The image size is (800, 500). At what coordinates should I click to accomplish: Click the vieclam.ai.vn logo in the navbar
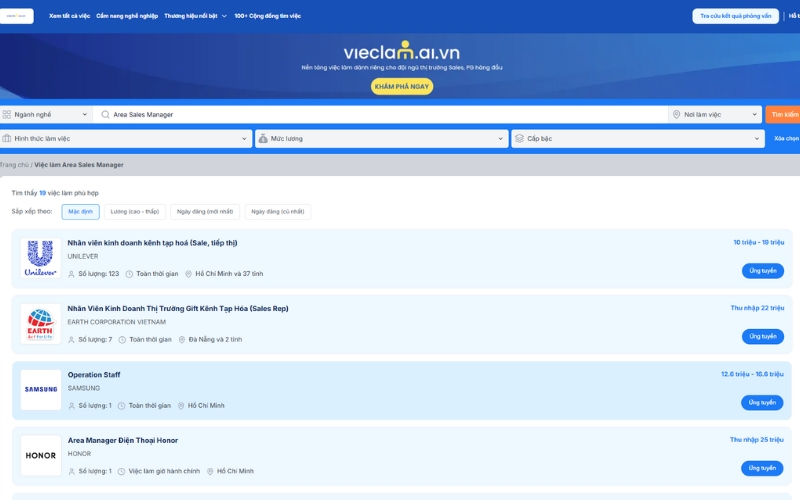[16, 16]
